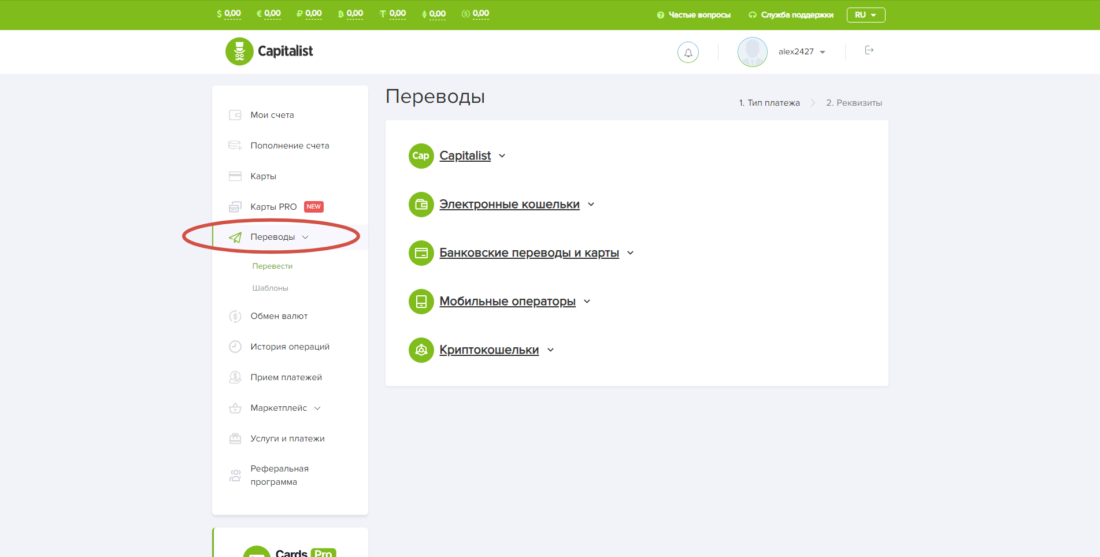The image size is (1100, 557).
Task: Select Обмен валют in the sidebar
Action: (278, 316)
